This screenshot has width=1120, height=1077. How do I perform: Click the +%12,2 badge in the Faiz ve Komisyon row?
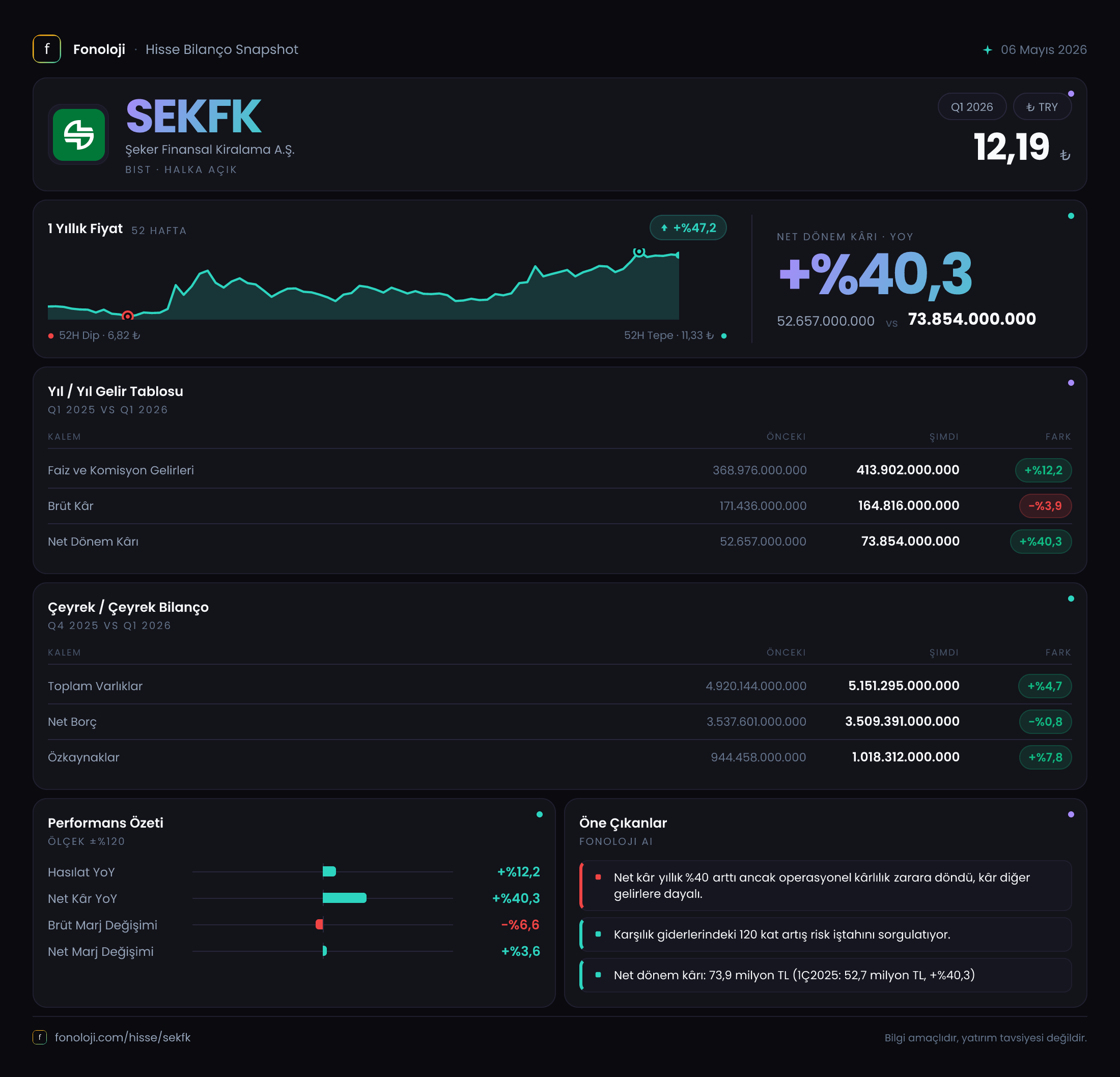coord(1043,470)
